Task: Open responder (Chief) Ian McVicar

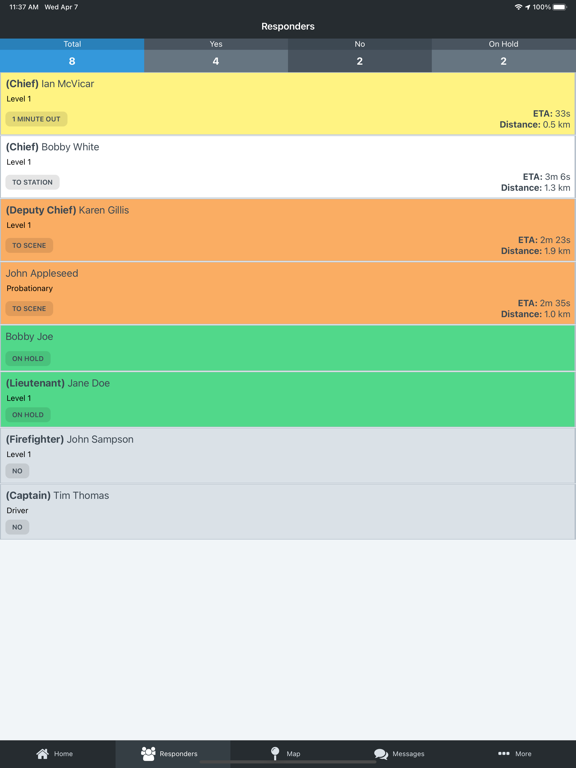Action: (x=288, y=104)
